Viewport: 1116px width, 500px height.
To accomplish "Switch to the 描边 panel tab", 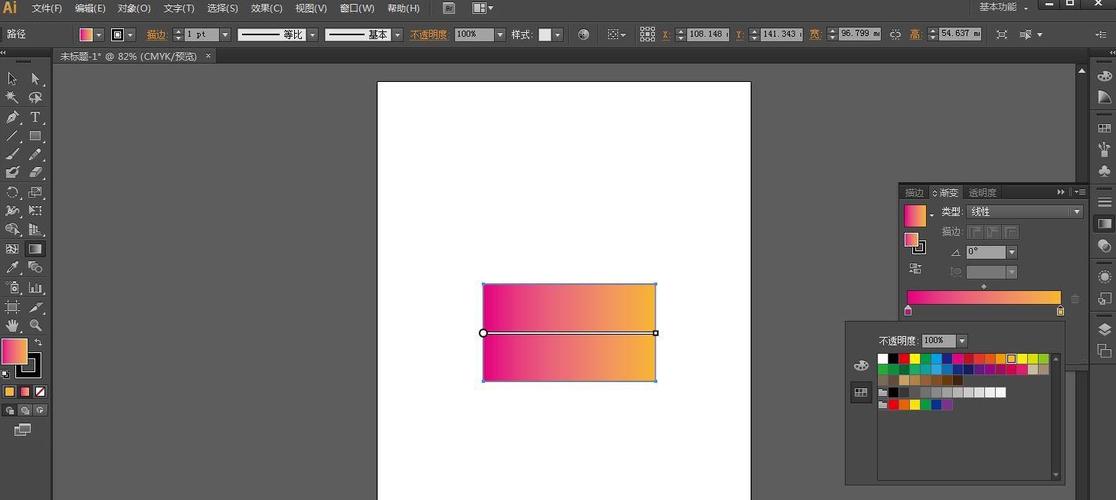I will click(x=914, y=192).
